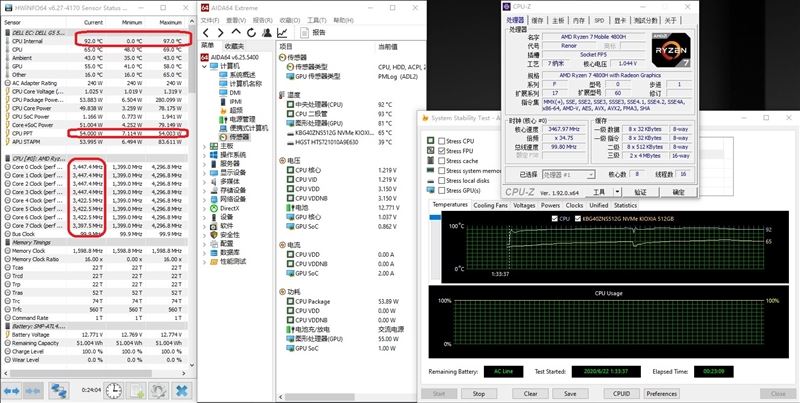Expand the 多媒体 tree node

(x=204, y=182)
